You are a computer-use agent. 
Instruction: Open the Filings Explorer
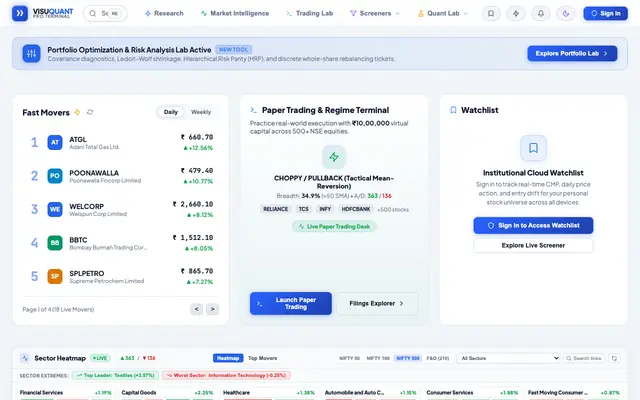tap(378, 303)
